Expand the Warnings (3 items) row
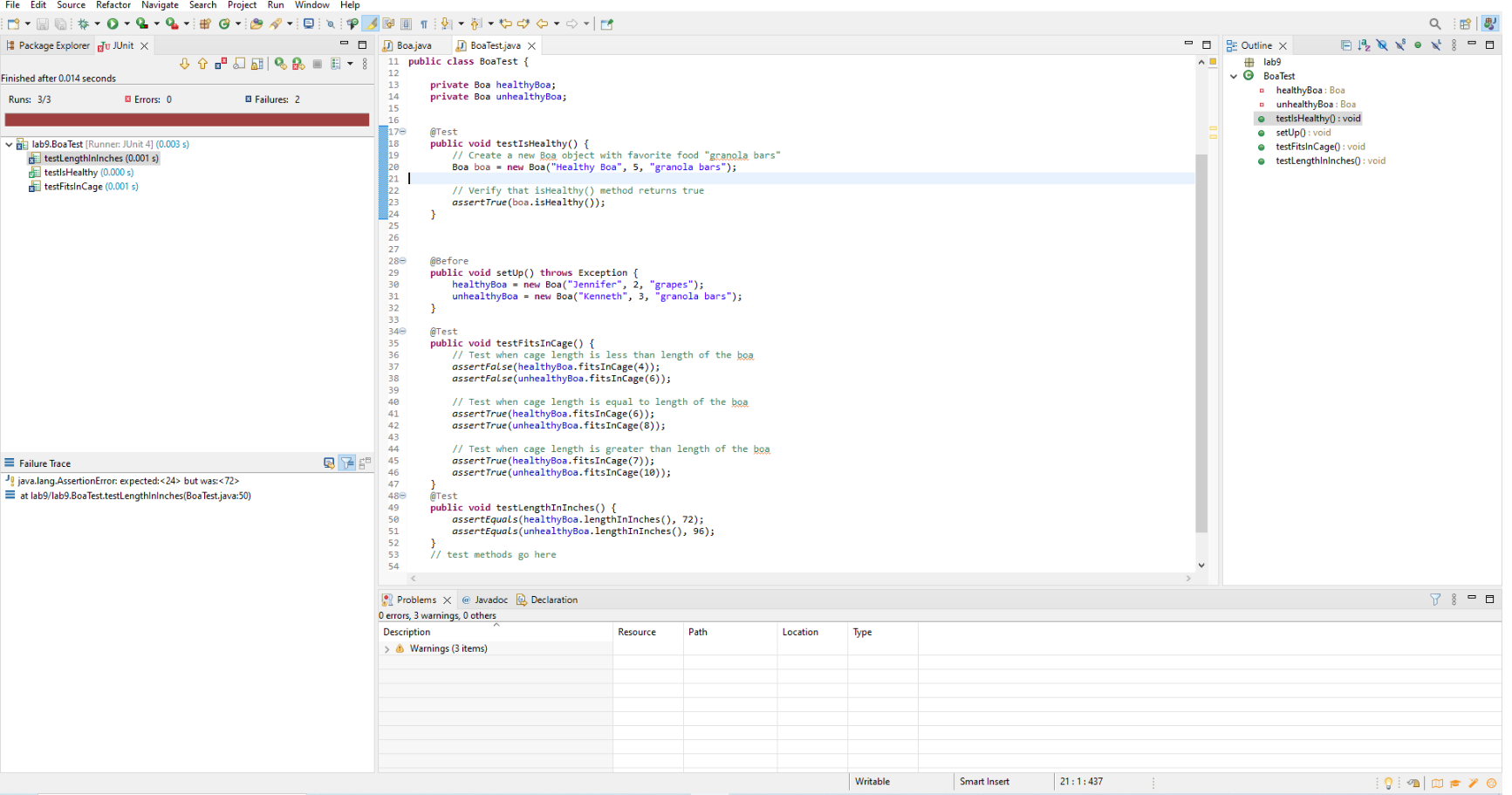 click(x=387, y=649)
